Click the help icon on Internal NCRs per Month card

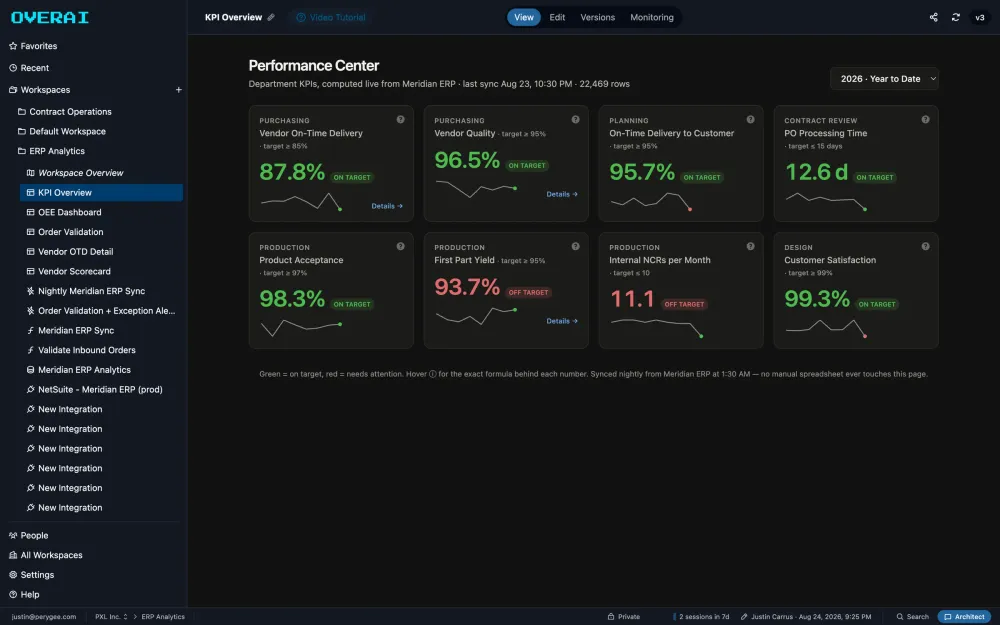(750, 246)
